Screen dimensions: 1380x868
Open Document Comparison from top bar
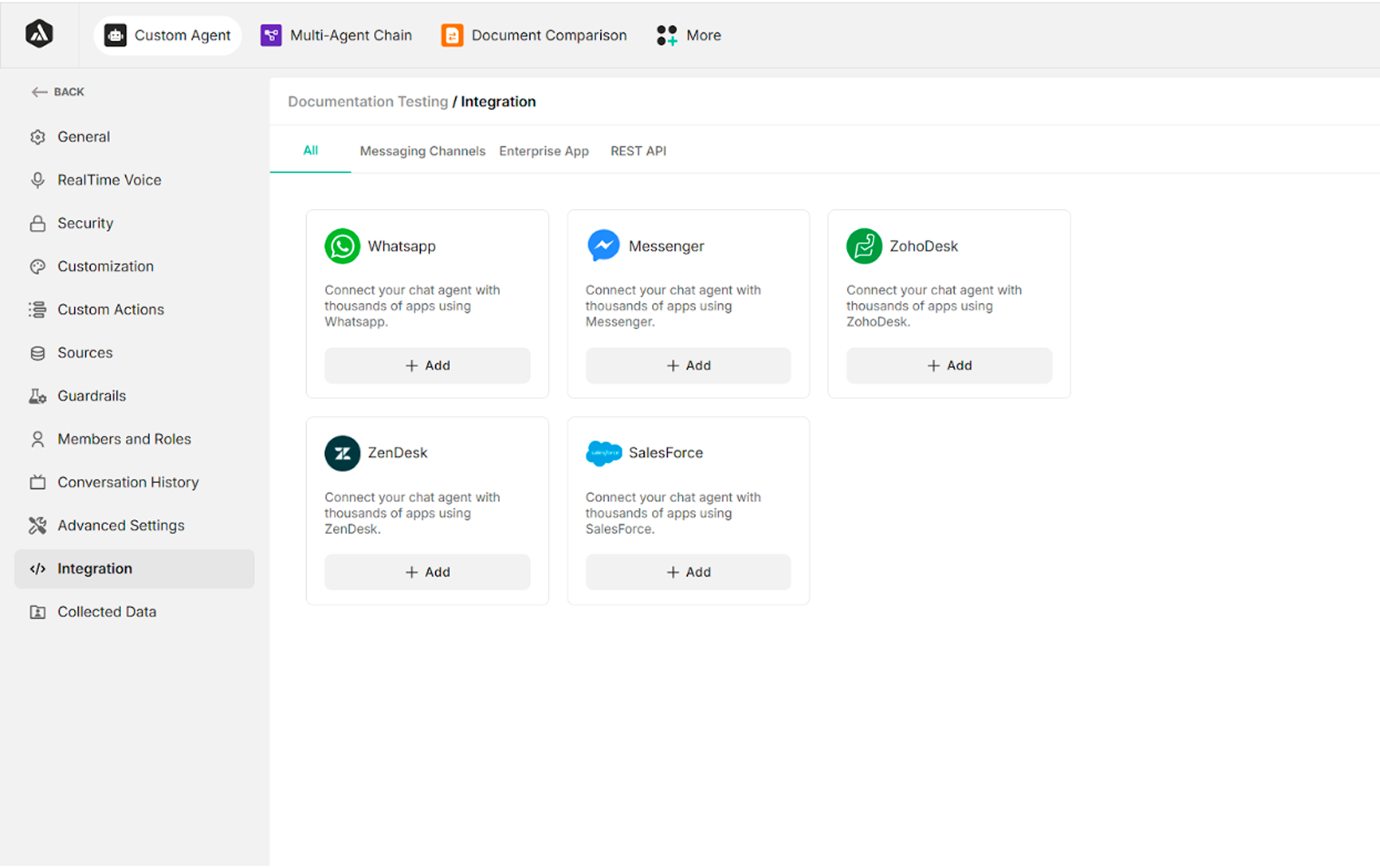coord(533,35)
